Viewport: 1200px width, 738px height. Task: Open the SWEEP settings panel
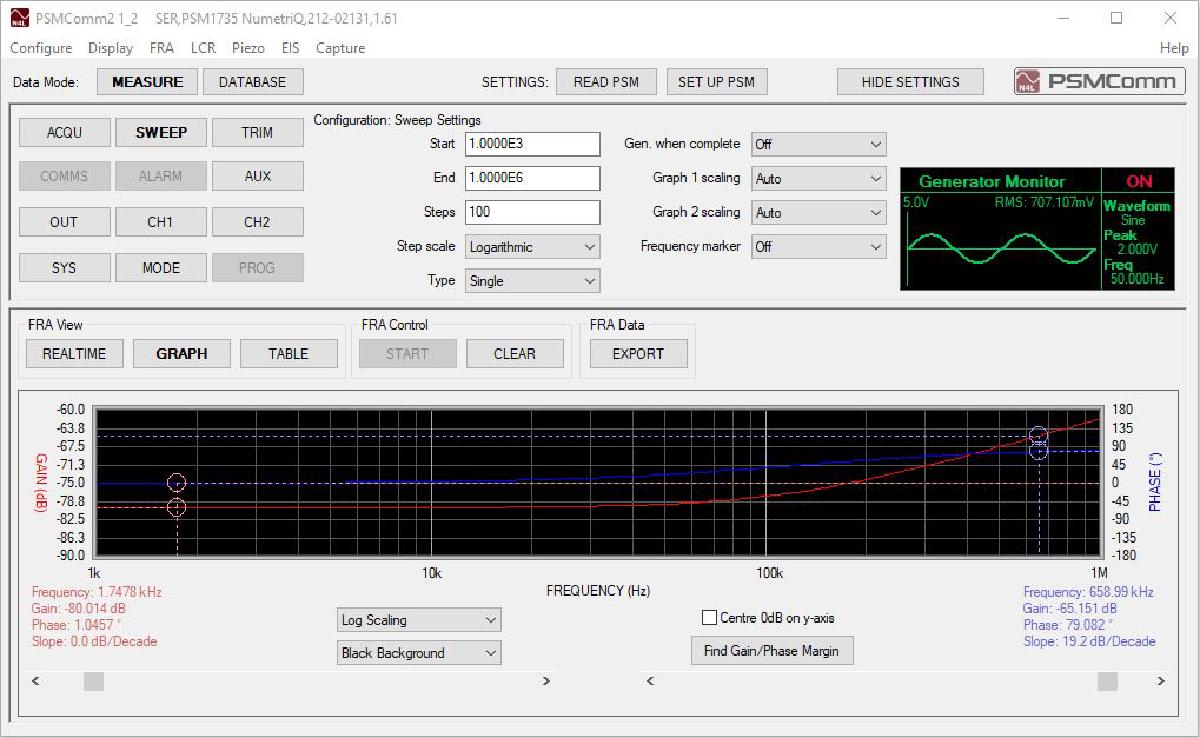[x=160, y=131]
